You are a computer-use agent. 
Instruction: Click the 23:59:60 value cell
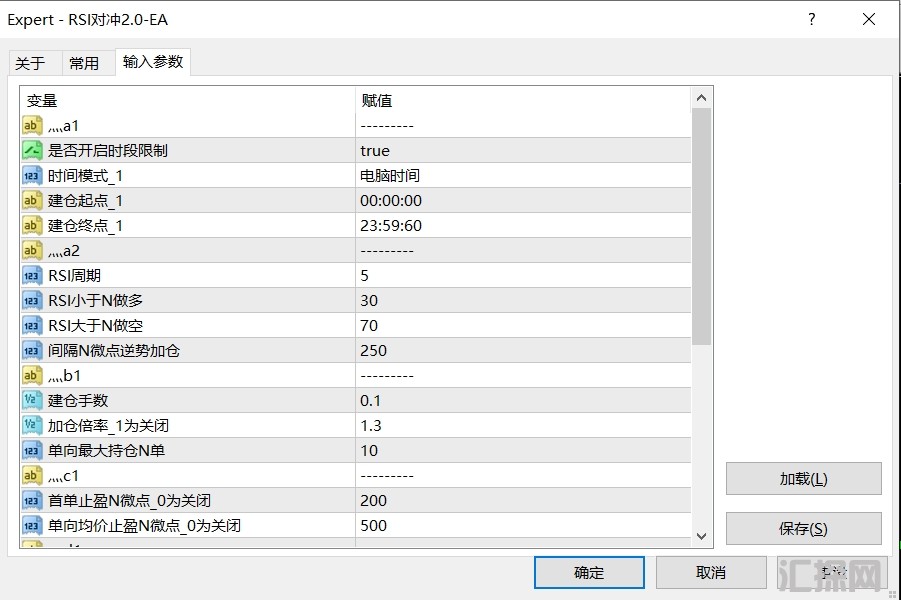[x=523, y=225]
